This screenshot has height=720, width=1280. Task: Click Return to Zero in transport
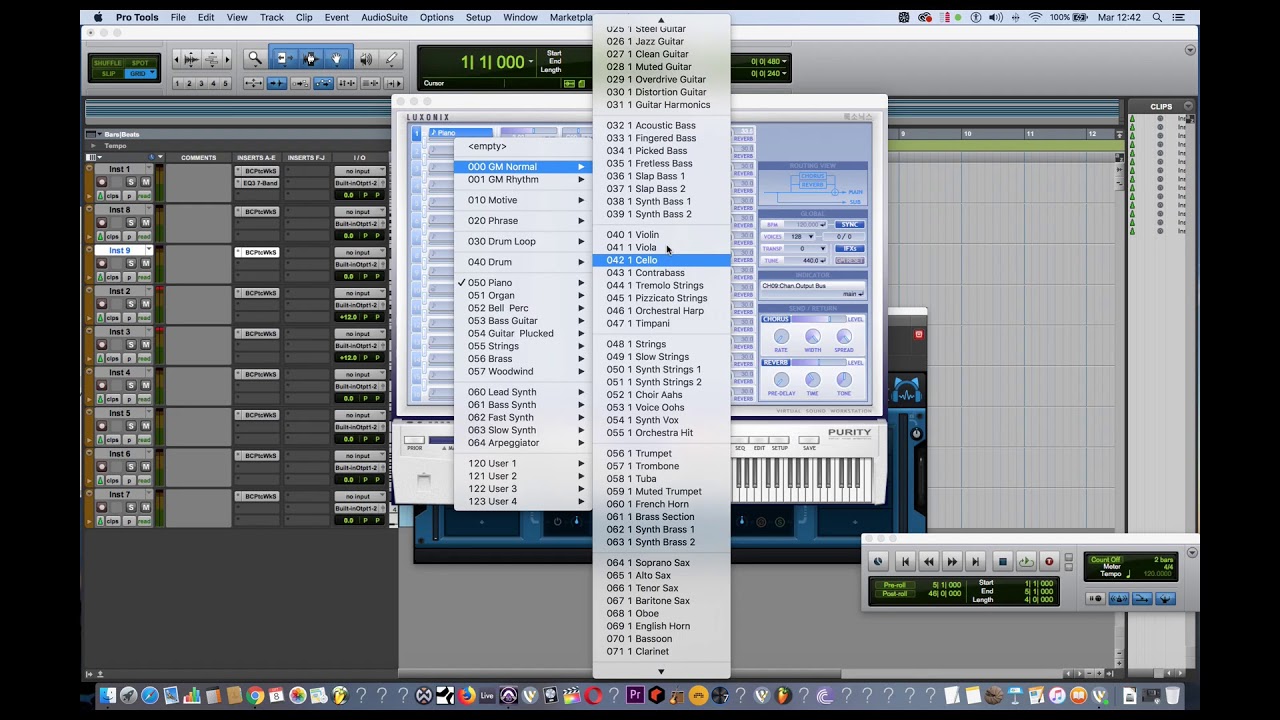(x=905, y=562)
